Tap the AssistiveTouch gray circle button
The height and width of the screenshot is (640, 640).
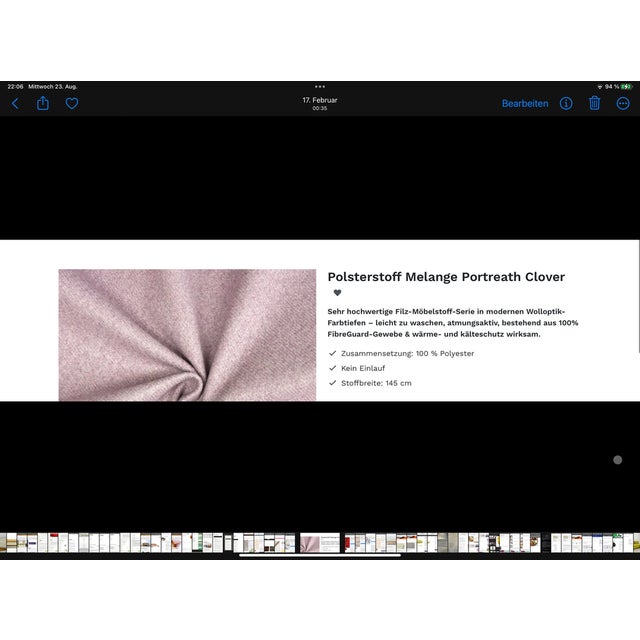(x=617, y=460)
